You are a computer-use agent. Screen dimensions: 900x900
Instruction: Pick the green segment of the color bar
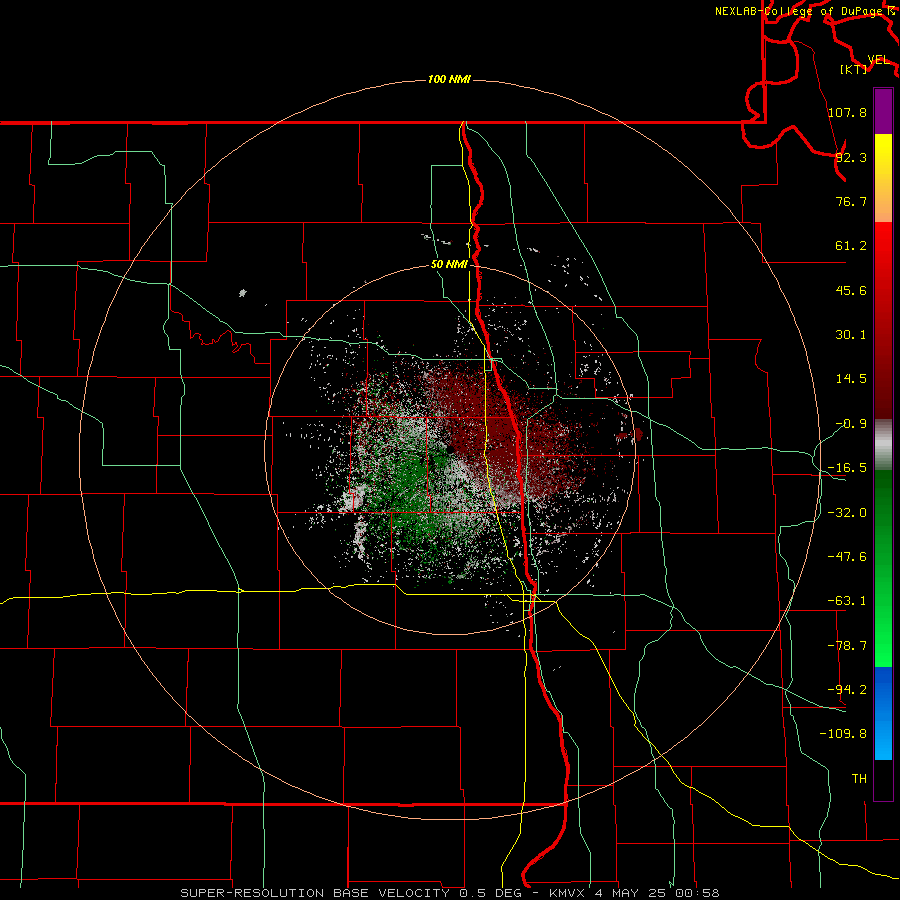[883, 568]
